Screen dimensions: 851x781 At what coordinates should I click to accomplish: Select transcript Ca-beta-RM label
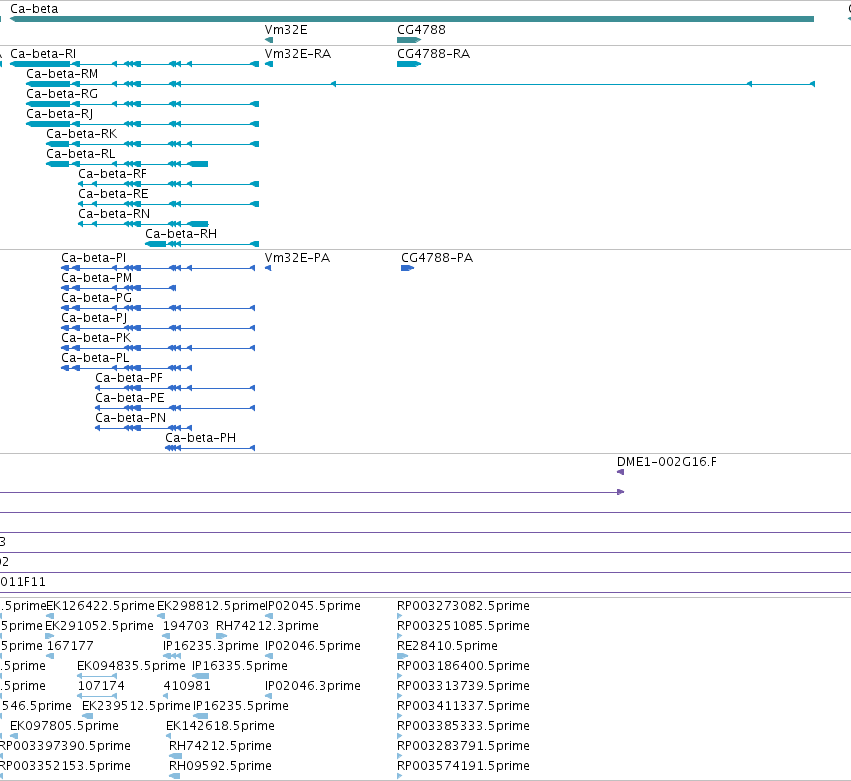click(62, 74)
